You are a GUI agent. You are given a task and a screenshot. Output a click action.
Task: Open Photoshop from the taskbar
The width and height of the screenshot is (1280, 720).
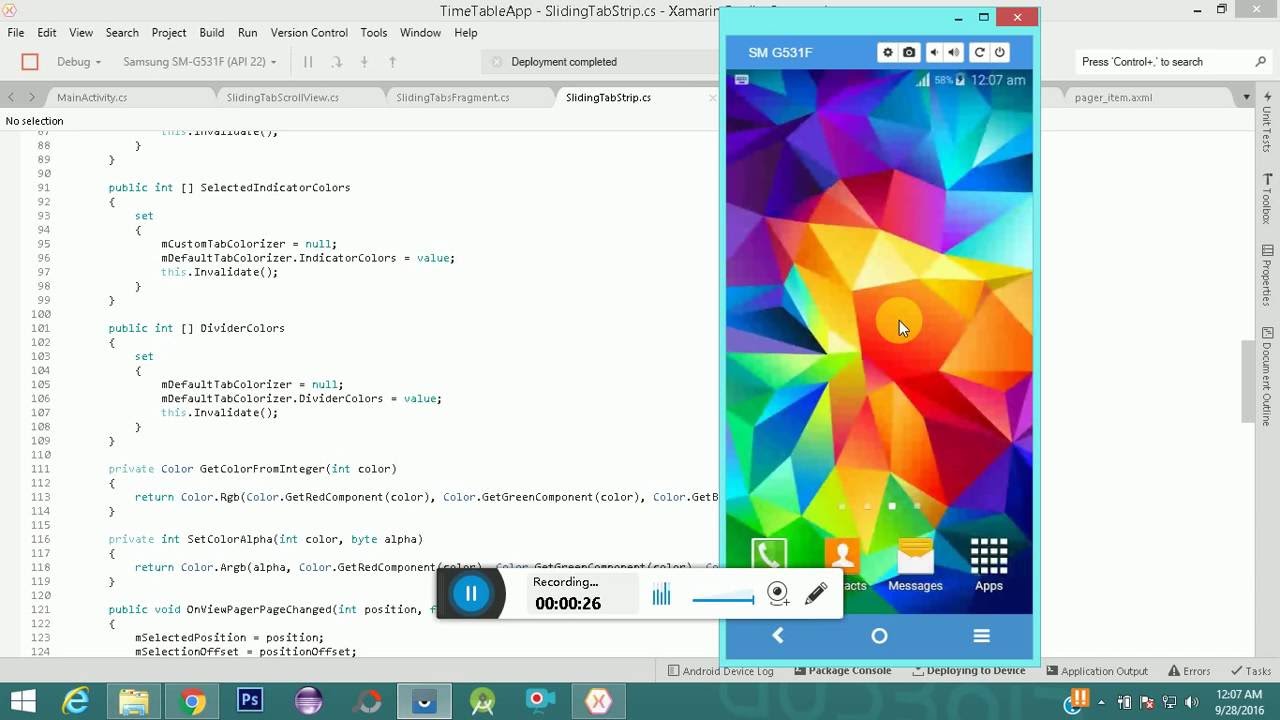250,701
